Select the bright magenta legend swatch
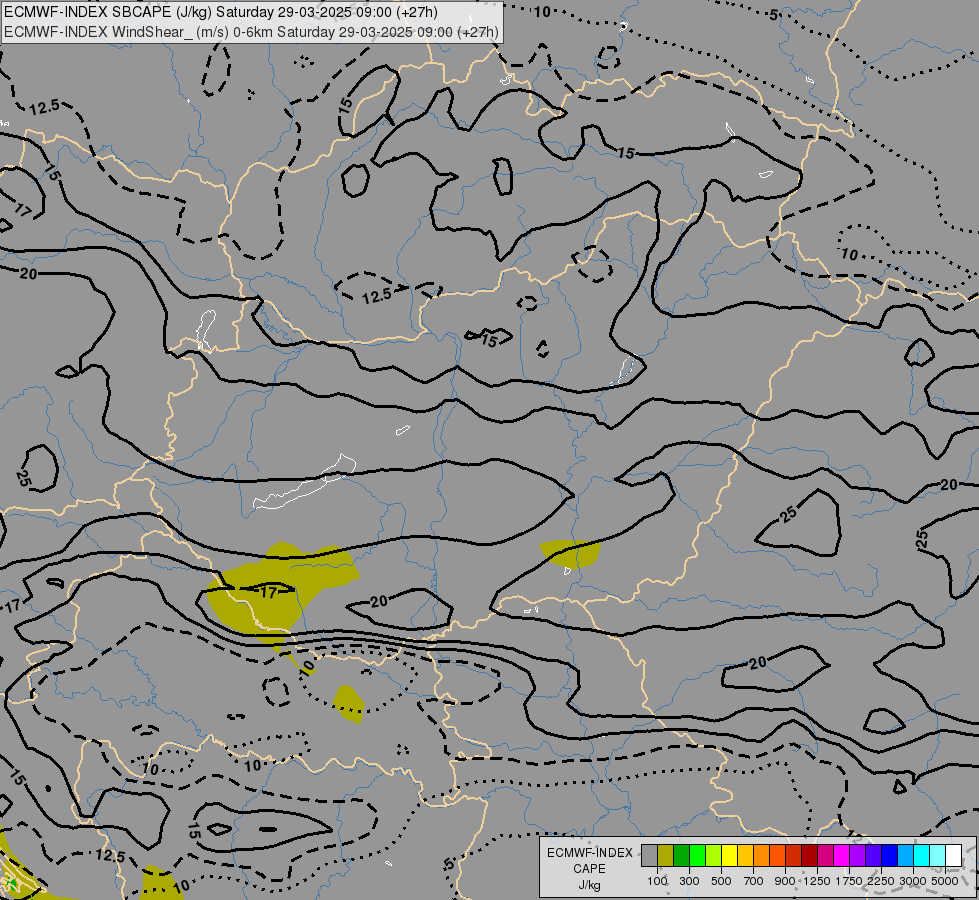 pos(842,856)
